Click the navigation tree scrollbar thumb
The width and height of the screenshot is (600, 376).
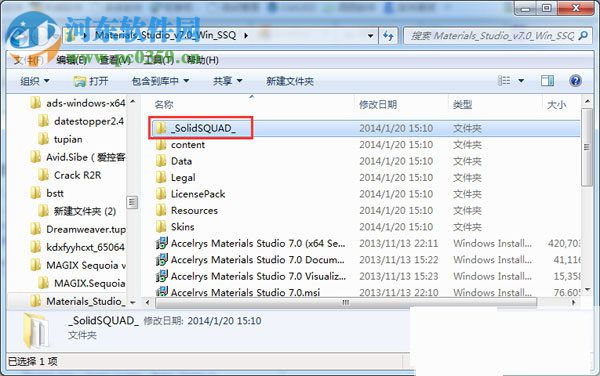click(132, 202)
